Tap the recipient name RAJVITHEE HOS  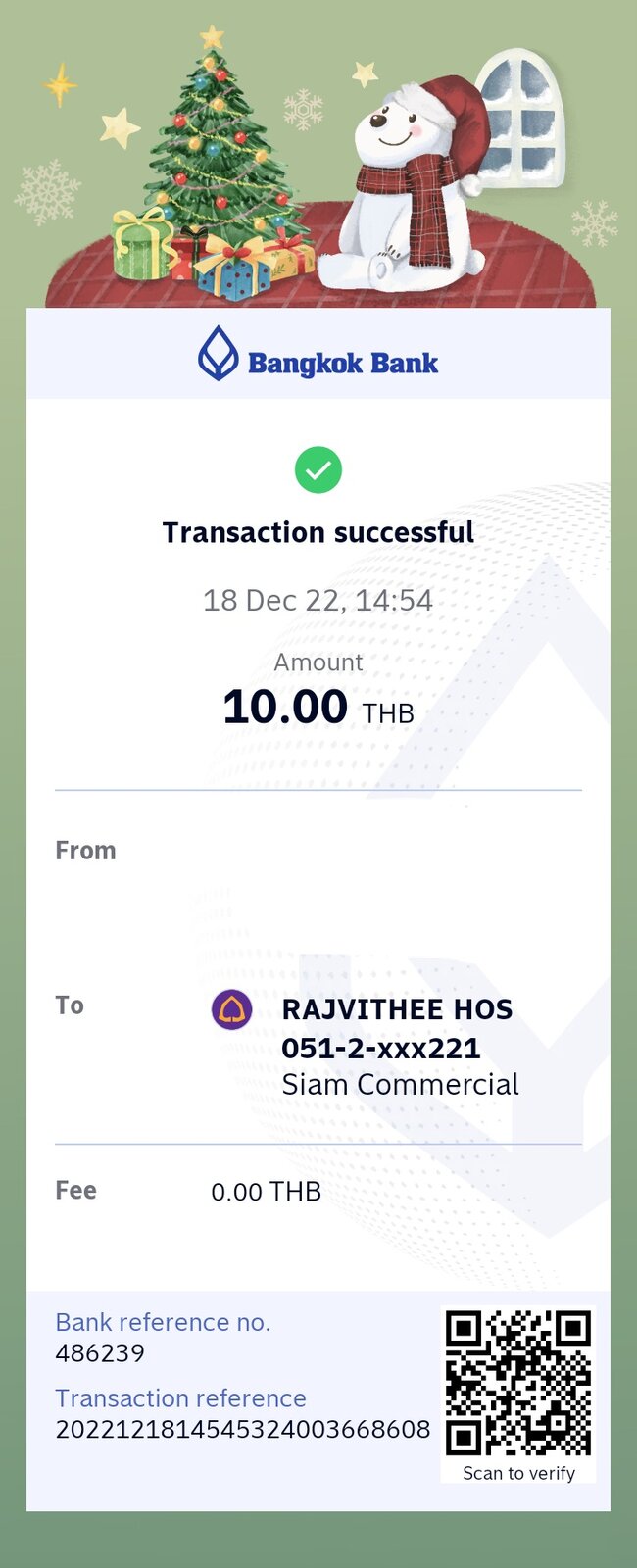(397, 1009)
